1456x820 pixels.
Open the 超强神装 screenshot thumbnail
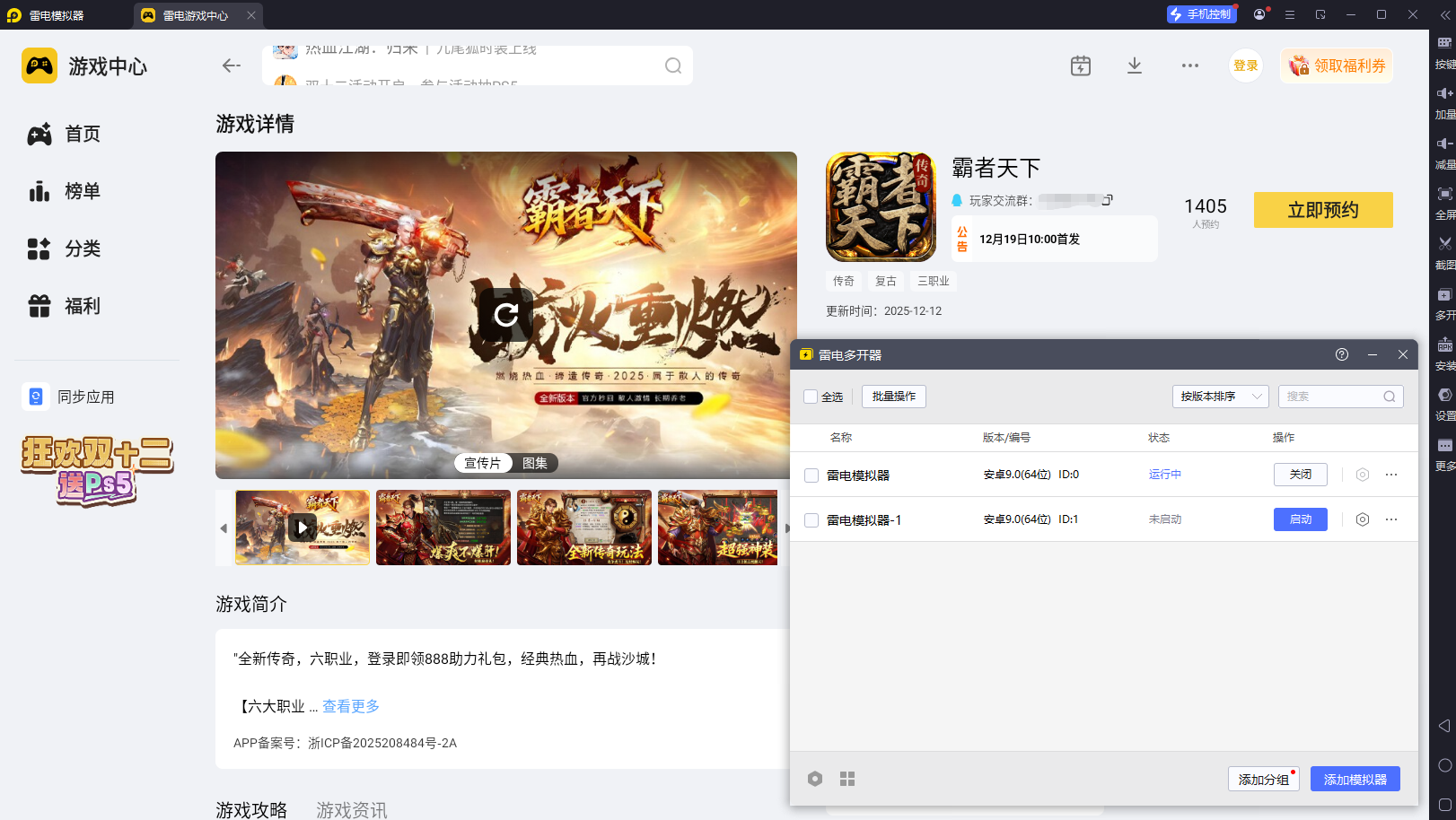tap(718, 528)
